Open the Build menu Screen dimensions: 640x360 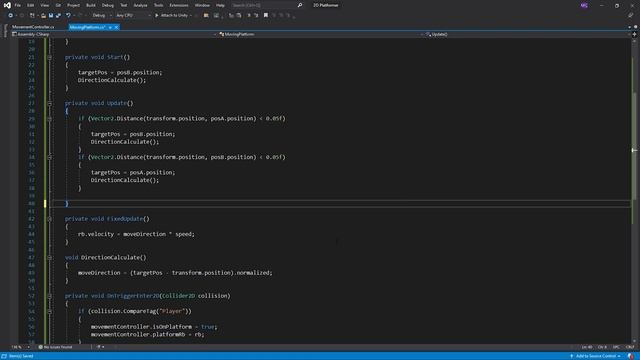tap(91, 5)
